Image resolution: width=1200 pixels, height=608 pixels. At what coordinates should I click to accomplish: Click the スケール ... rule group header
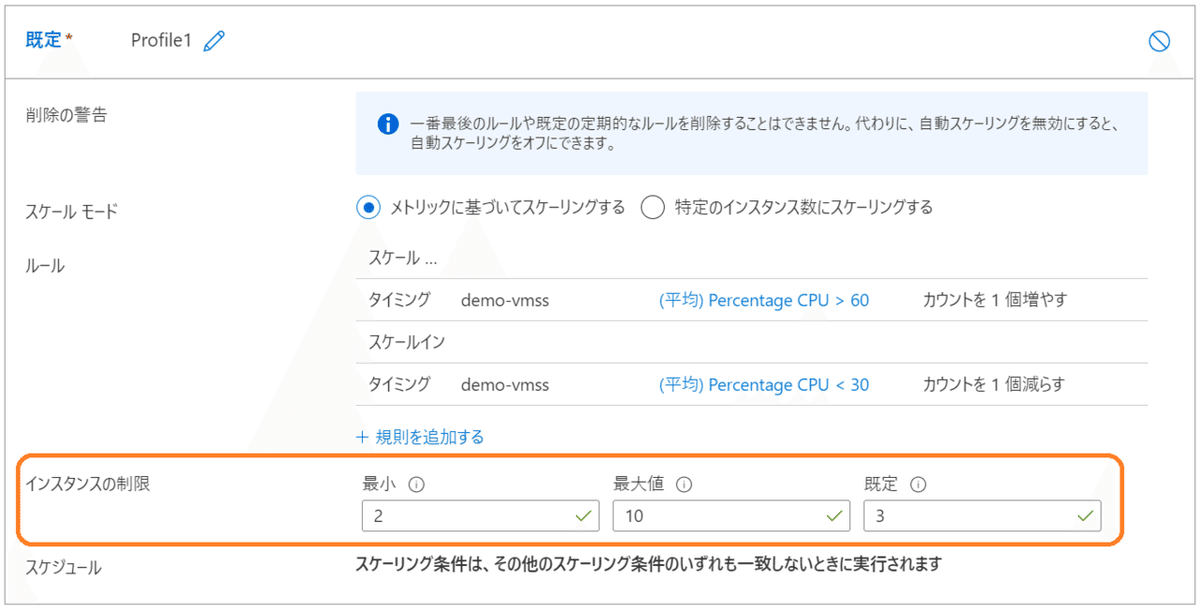click(403, 258)
